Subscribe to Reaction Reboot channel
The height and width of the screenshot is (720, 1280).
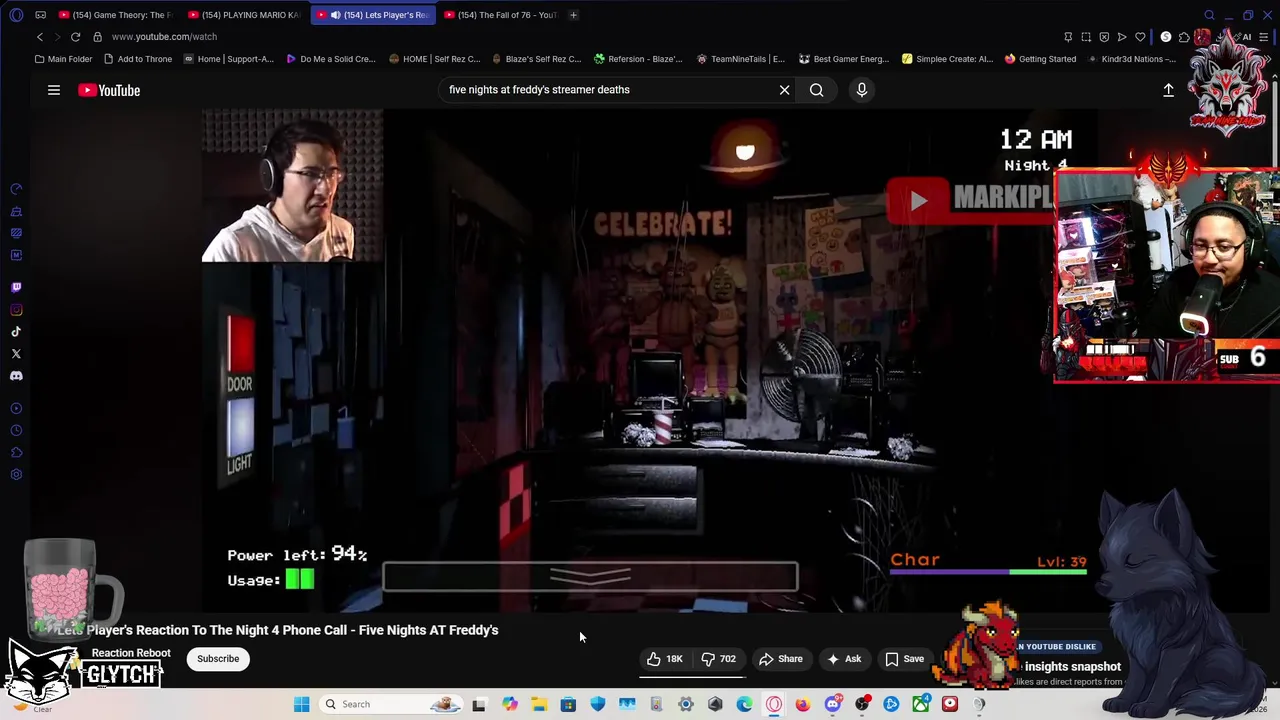pos(218,659)
